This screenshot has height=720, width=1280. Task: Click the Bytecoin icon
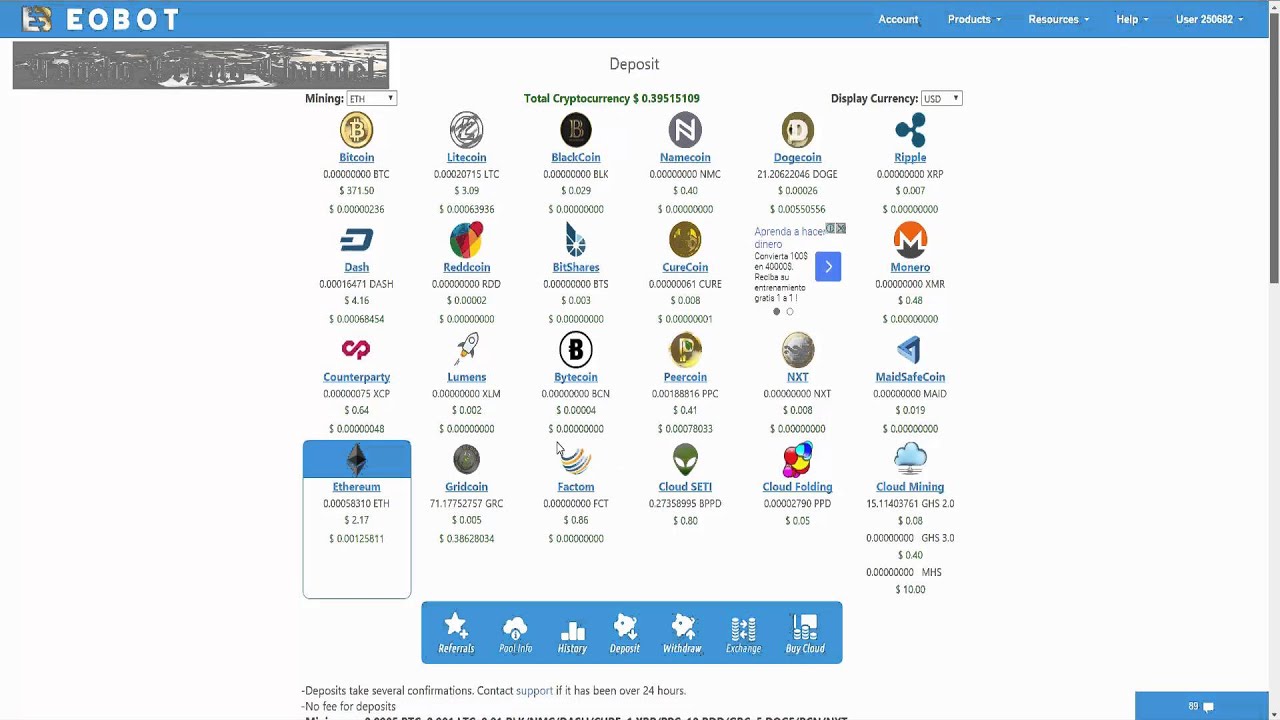(x=576, y=350)
